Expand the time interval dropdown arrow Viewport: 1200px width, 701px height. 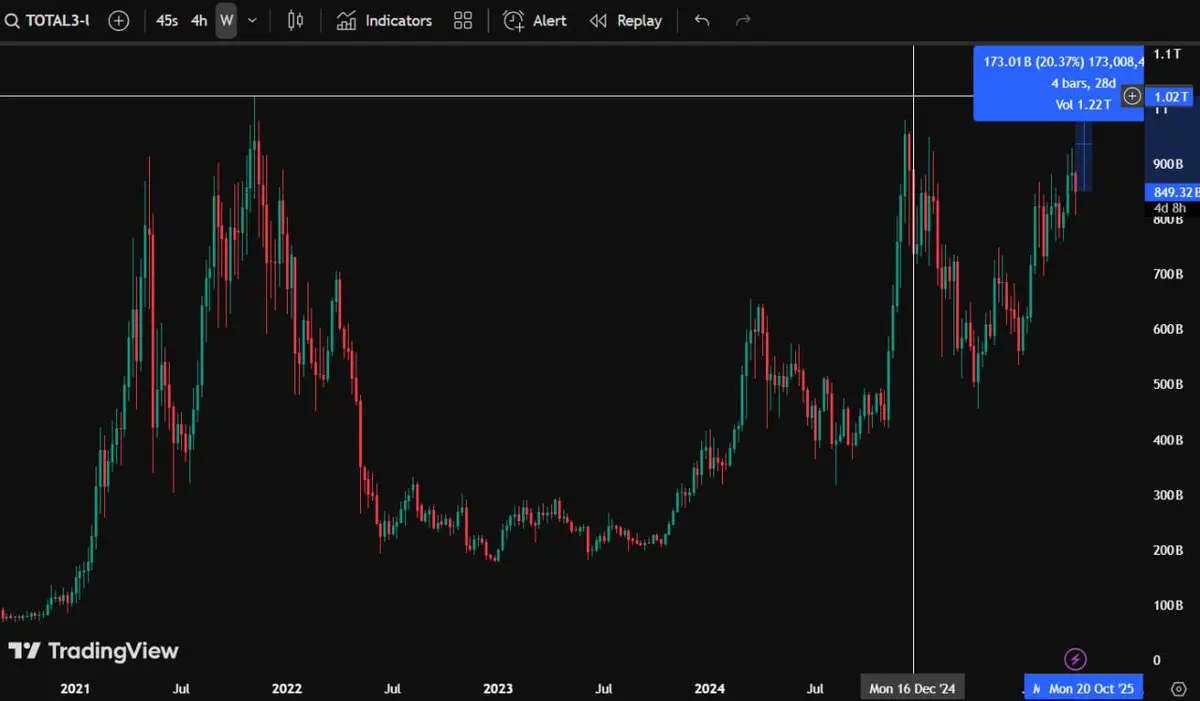pos(252,20)
